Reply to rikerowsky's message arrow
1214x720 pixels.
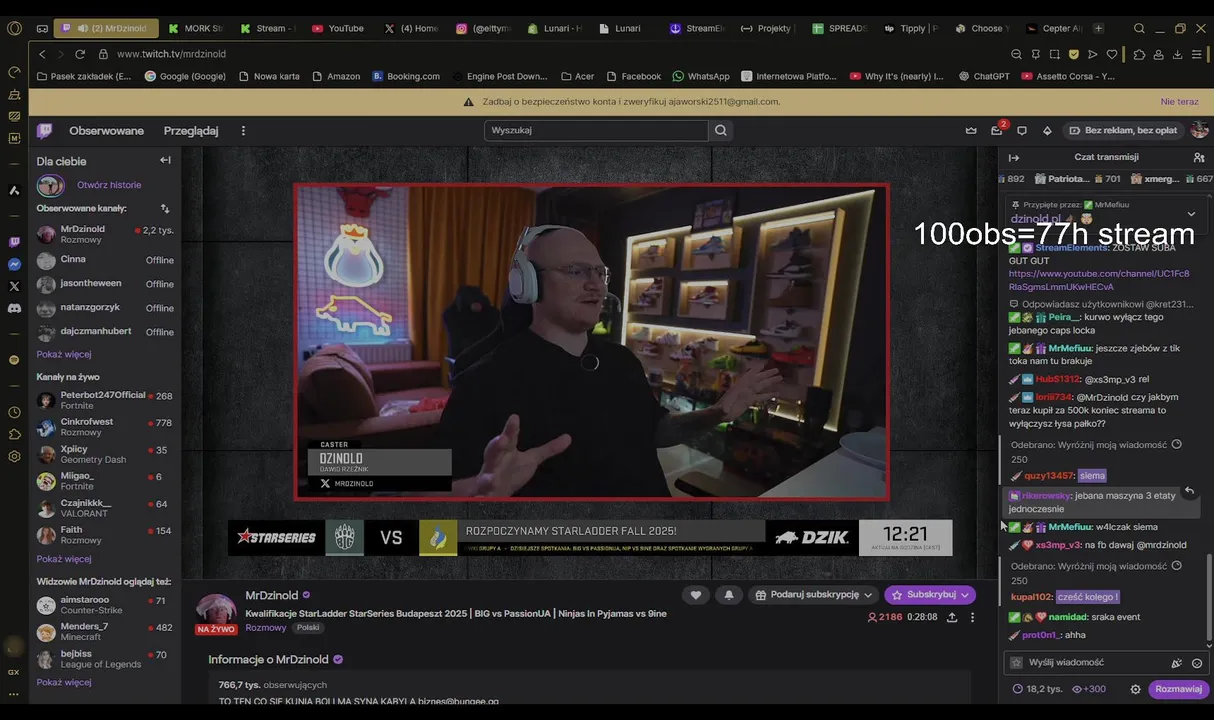1189,491
